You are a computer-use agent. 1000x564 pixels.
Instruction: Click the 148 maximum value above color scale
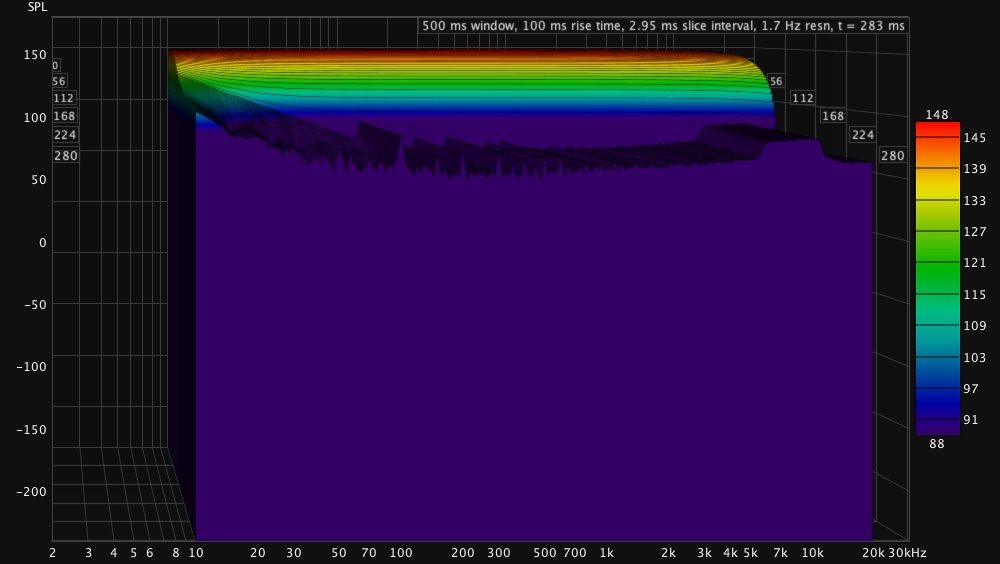click(x=937, y=115)
